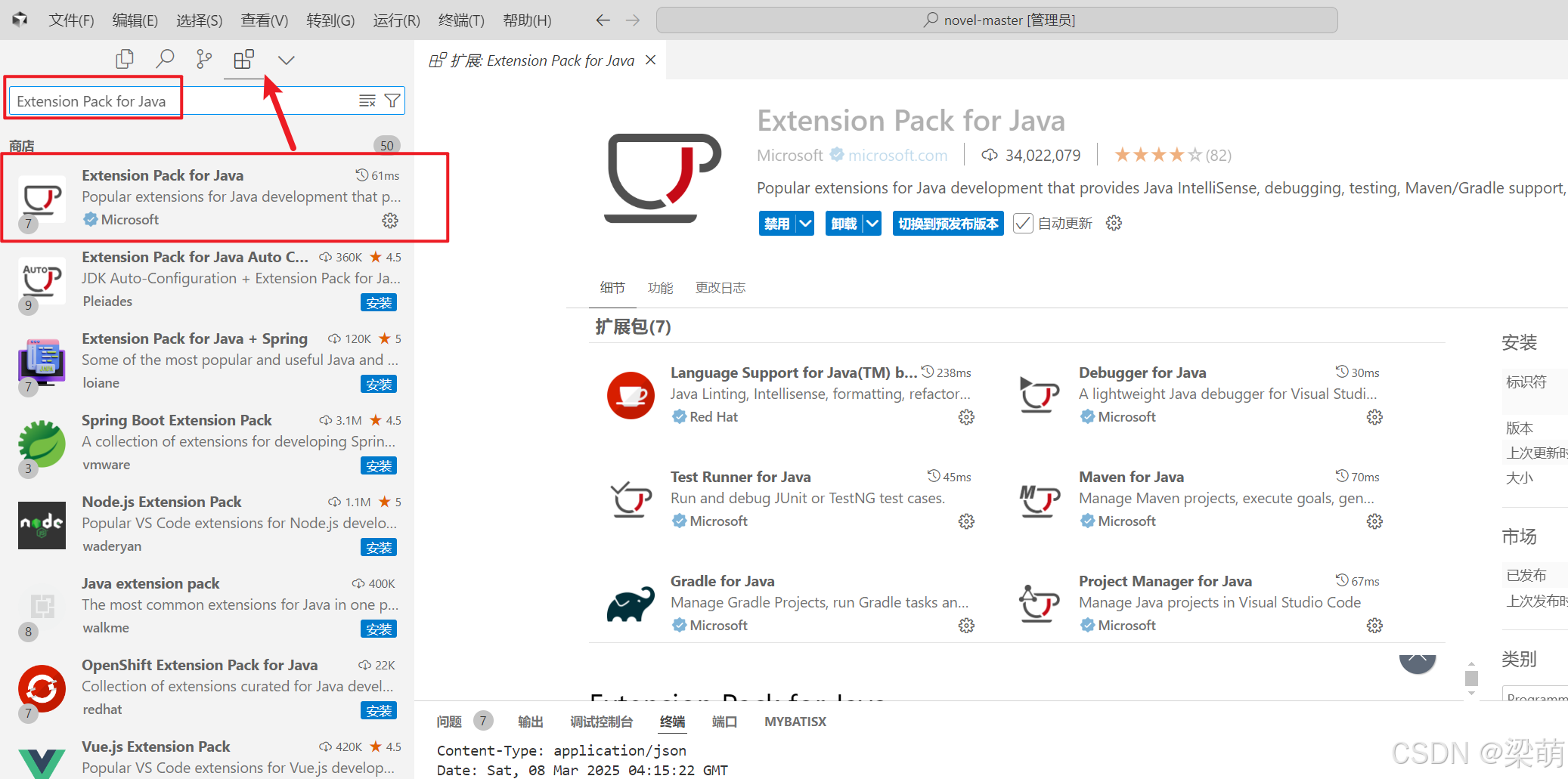Switch to the 输出 panel tab

point(531,722)
